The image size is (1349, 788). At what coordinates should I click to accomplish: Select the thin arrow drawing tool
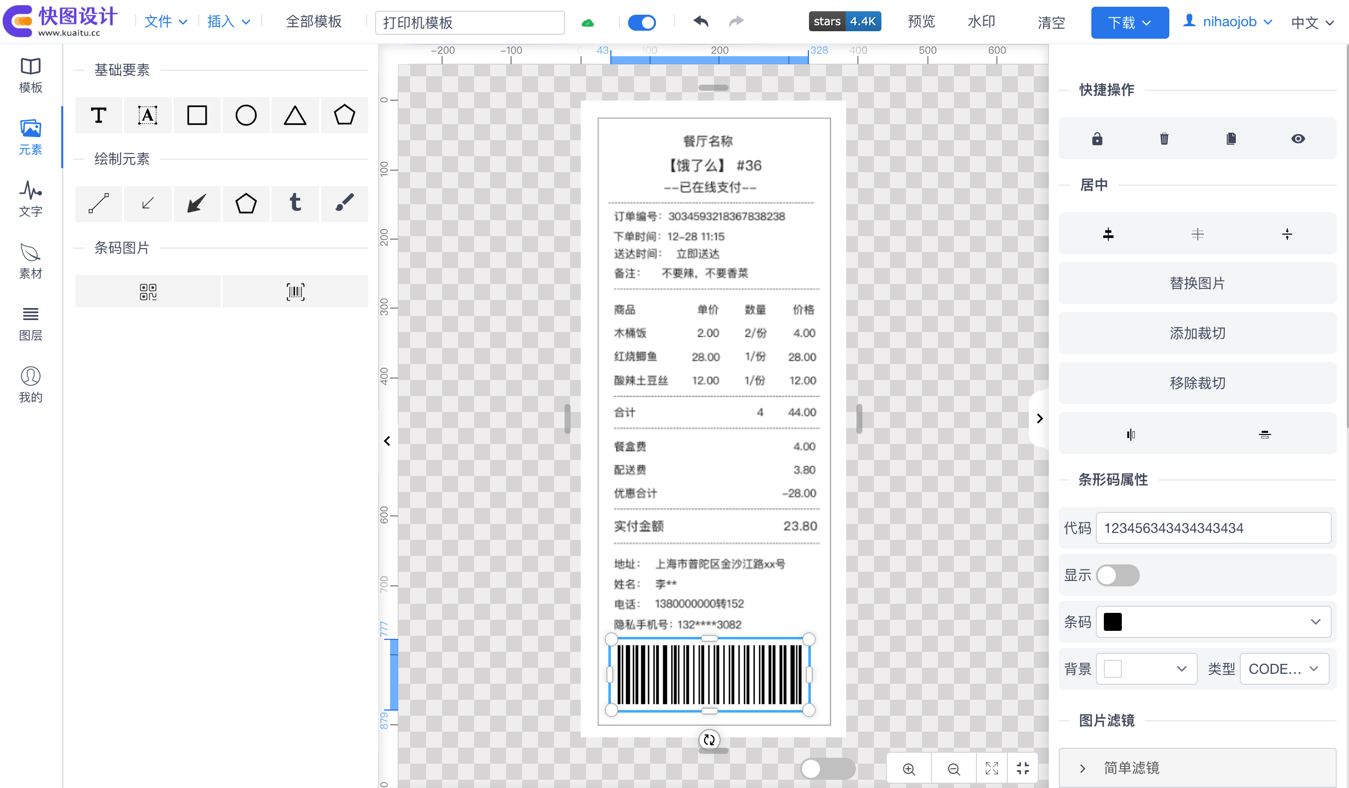point(147,204)
